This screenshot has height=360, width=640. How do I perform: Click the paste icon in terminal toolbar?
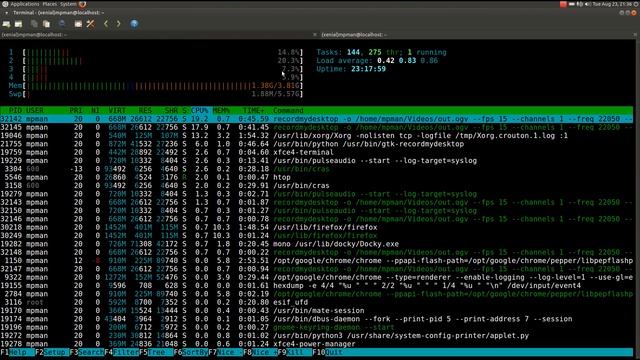[47, 24]
